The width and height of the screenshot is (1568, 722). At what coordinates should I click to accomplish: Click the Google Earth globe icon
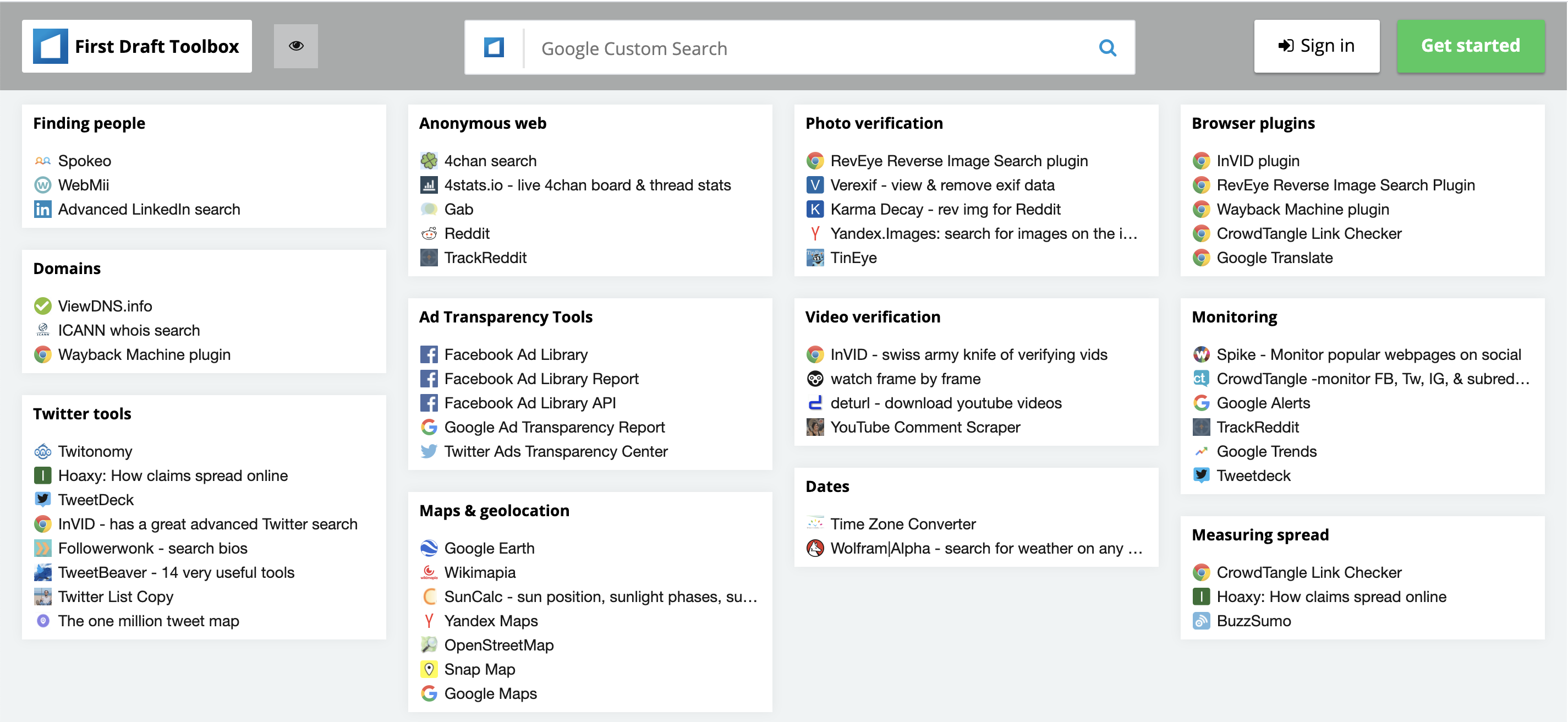coord(429,549)
